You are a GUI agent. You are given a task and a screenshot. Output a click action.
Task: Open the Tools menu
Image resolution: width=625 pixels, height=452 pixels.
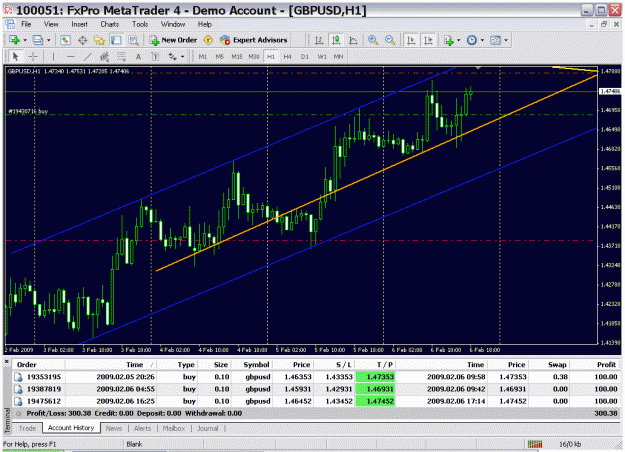tap(140, 24)
